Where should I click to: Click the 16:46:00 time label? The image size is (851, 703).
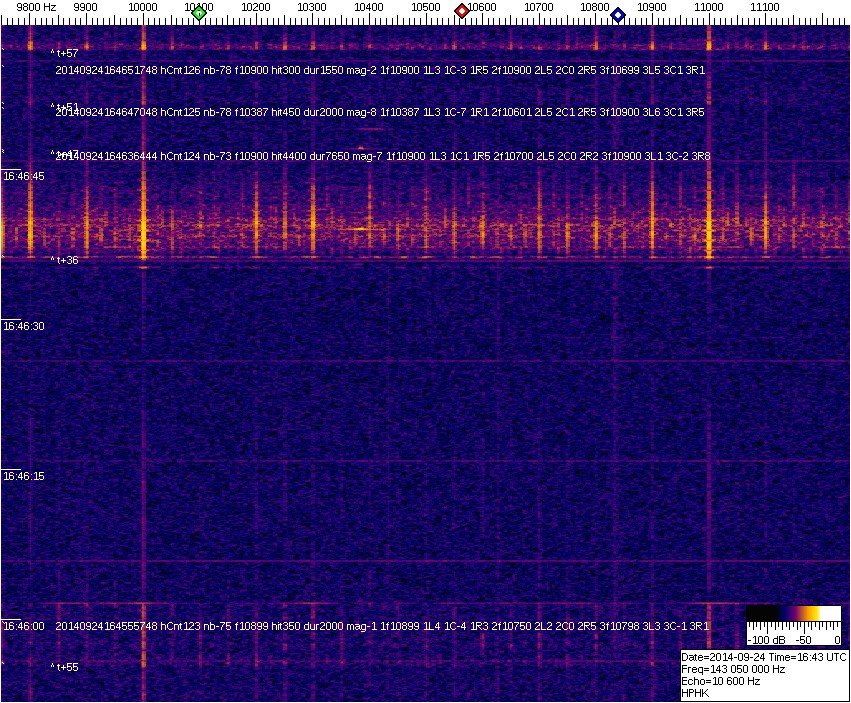click(x=24, y=626)
